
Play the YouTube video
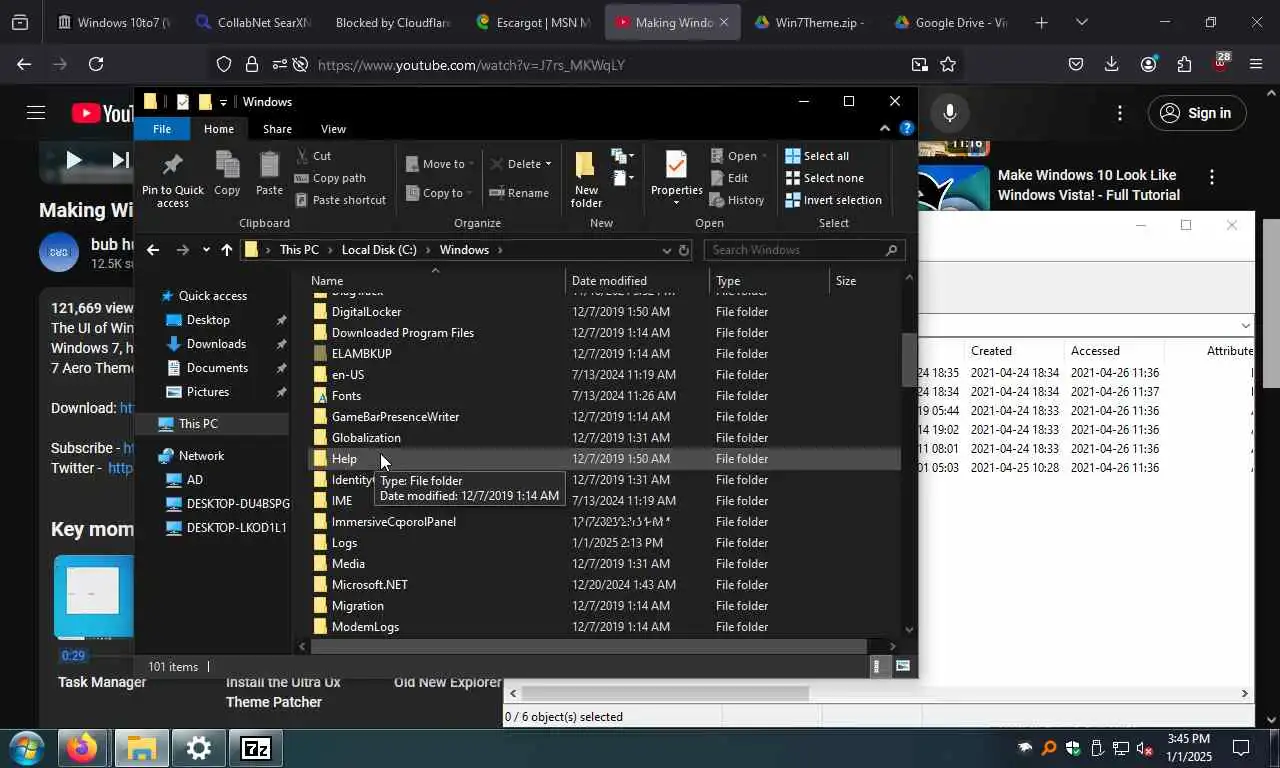click(73, 160)
